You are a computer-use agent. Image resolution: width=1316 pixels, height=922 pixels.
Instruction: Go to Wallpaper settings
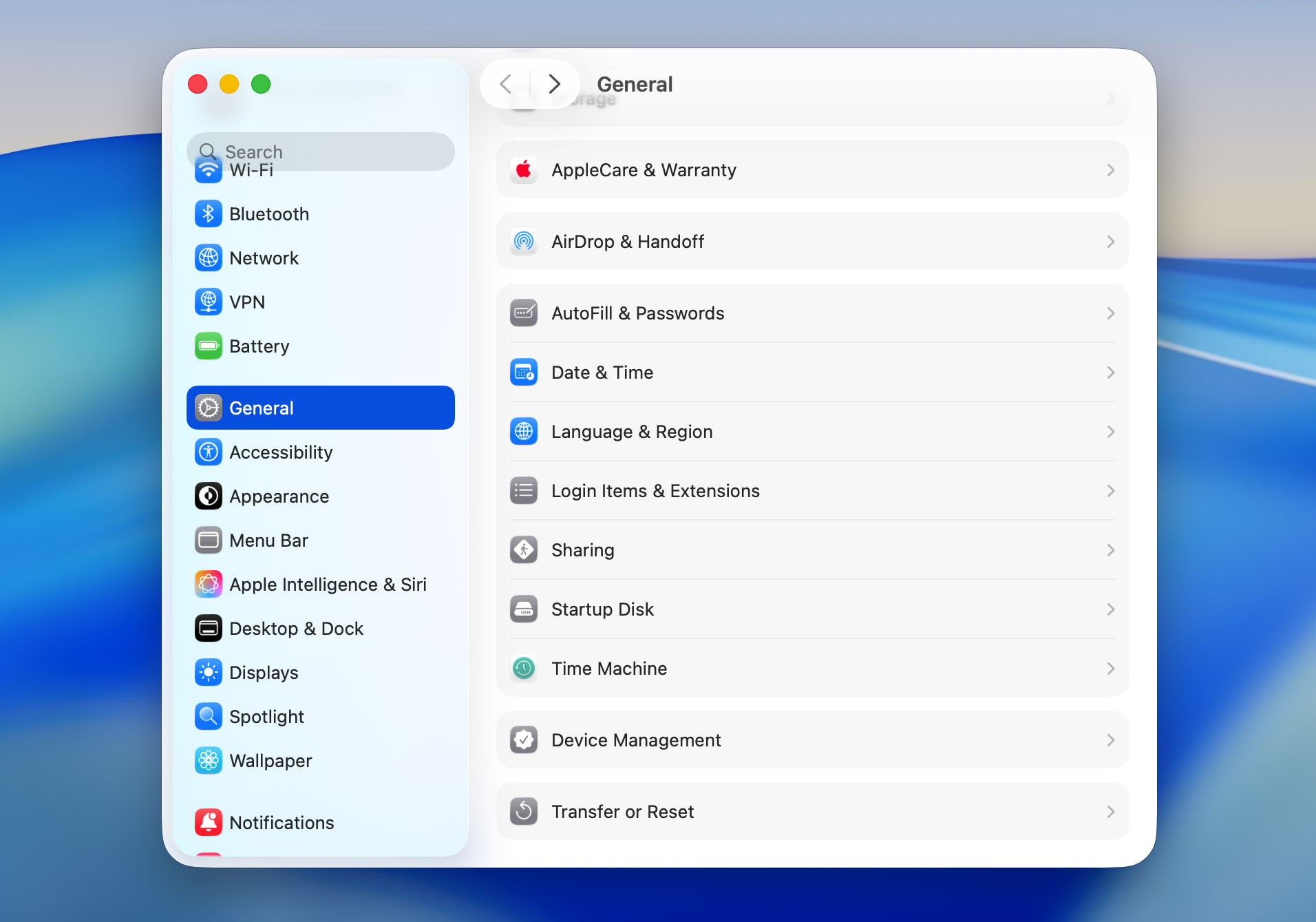click(x=321, y=761)
